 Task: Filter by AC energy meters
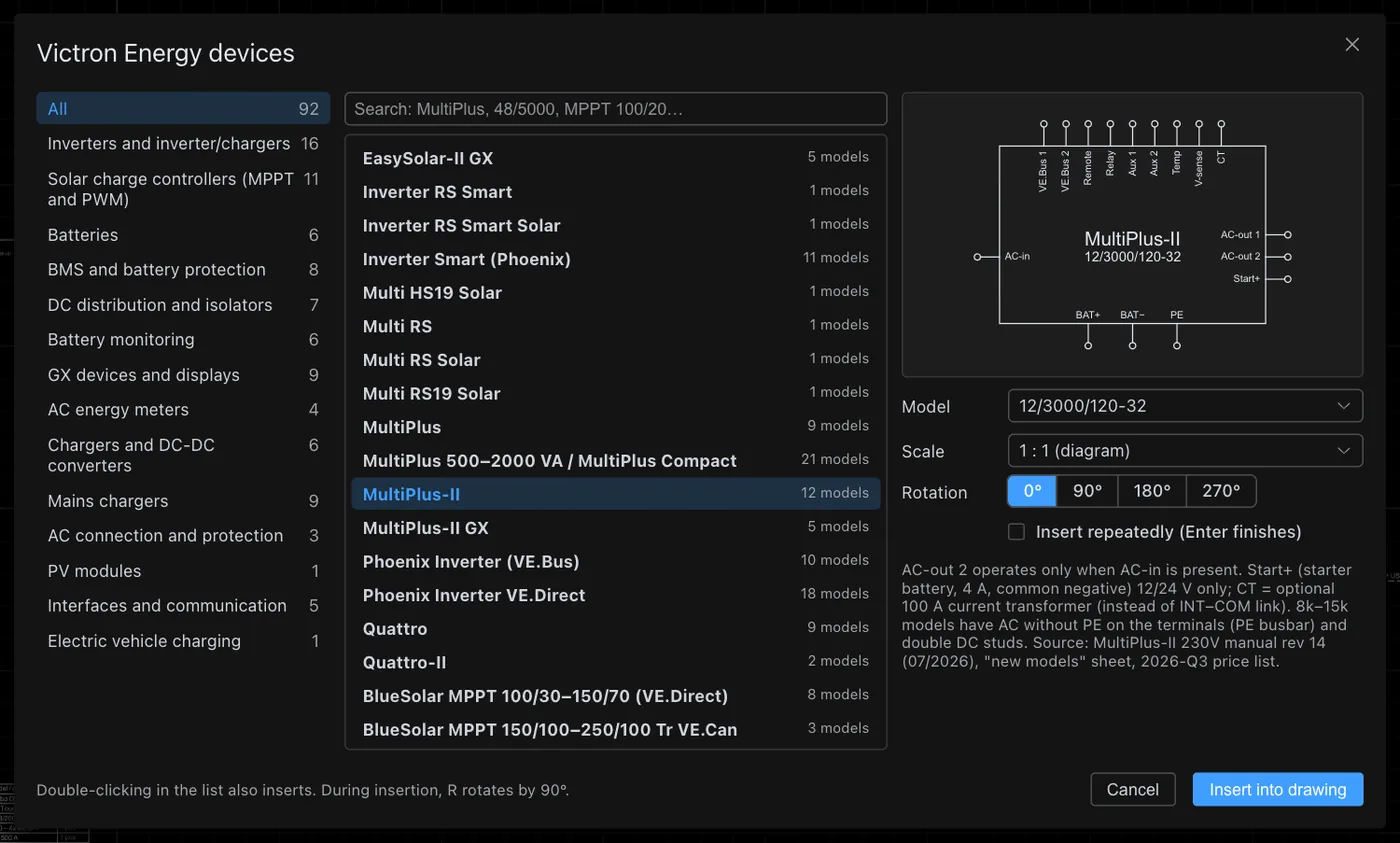(183, 410)
